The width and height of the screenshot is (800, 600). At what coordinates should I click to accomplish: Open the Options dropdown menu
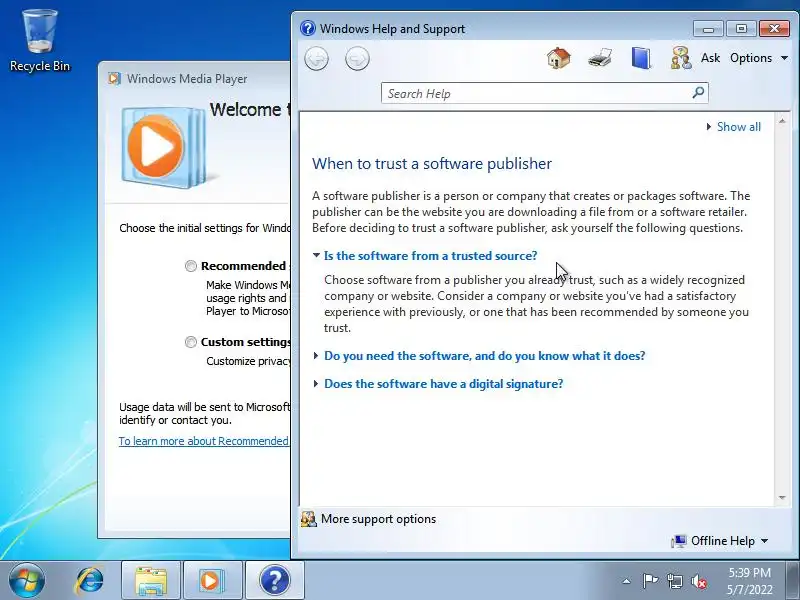[x=759, y=58]
